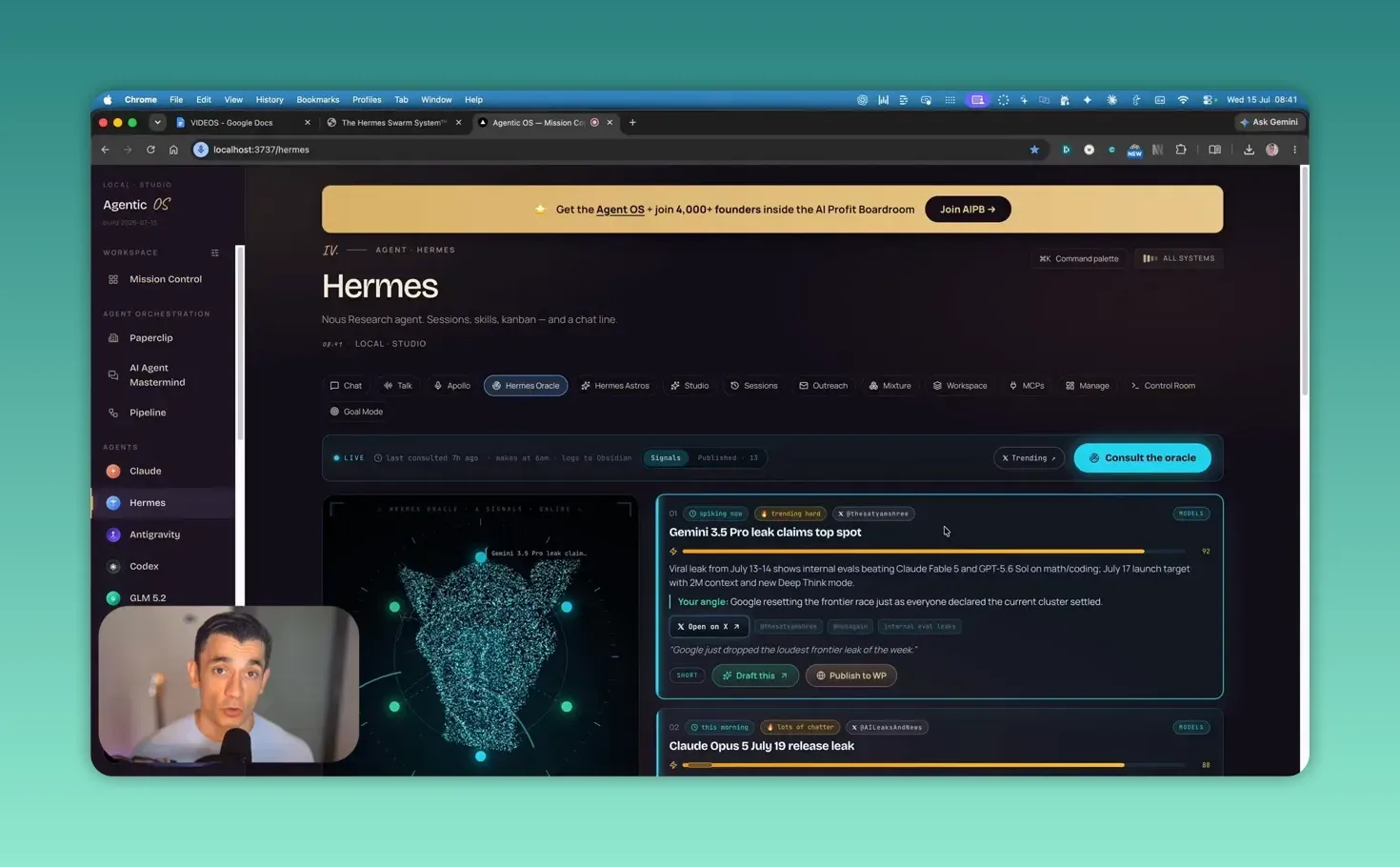Open Chrome Bookmarks menu
Screen dimensions: 1400x867
point(317,99)
